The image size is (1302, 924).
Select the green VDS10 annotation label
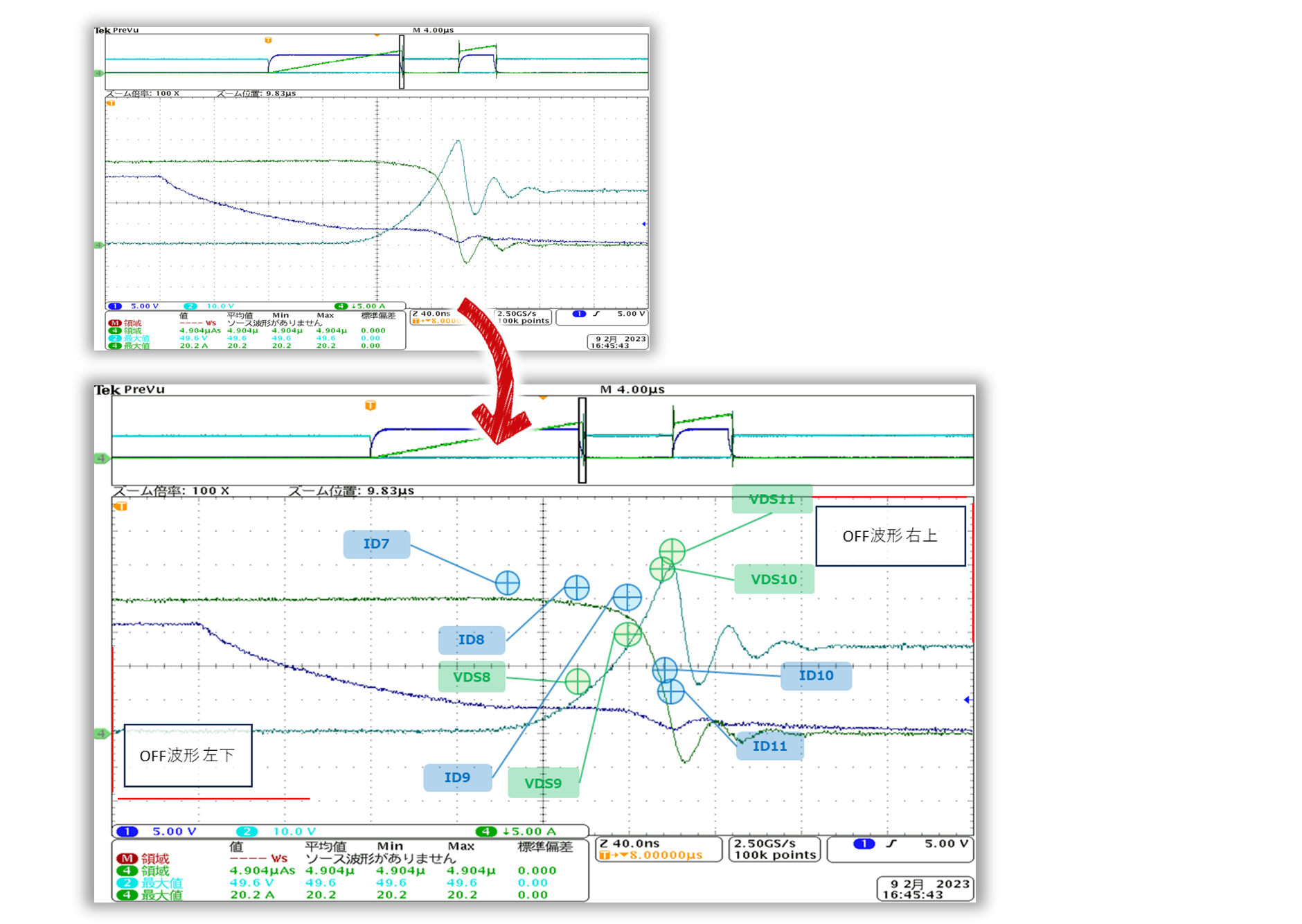click(x=774, y=580)
